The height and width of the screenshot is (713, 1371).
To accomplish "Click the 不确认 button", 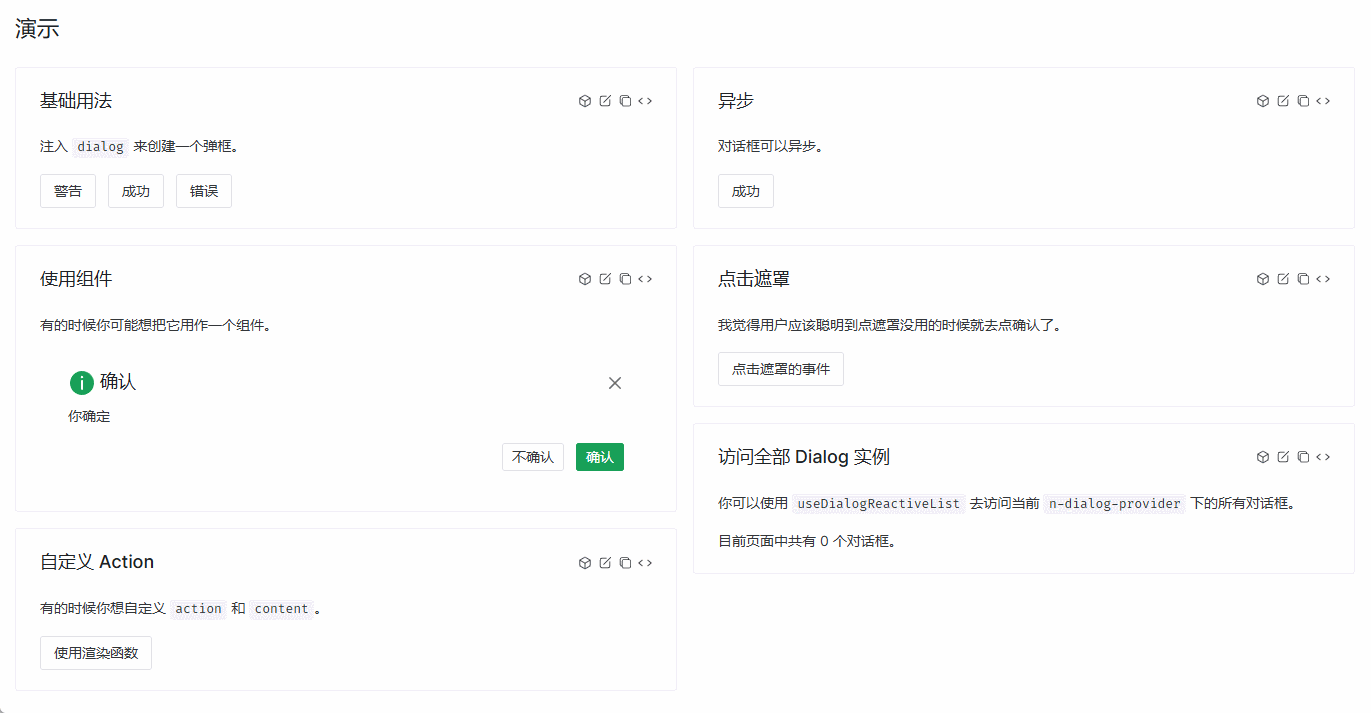I will point(533,457).
